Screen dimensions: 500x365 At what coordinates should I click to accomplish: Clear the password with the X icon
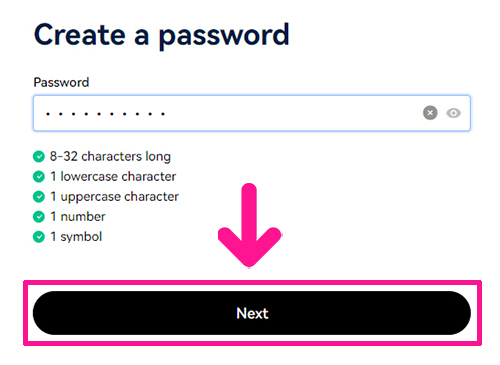430,113
